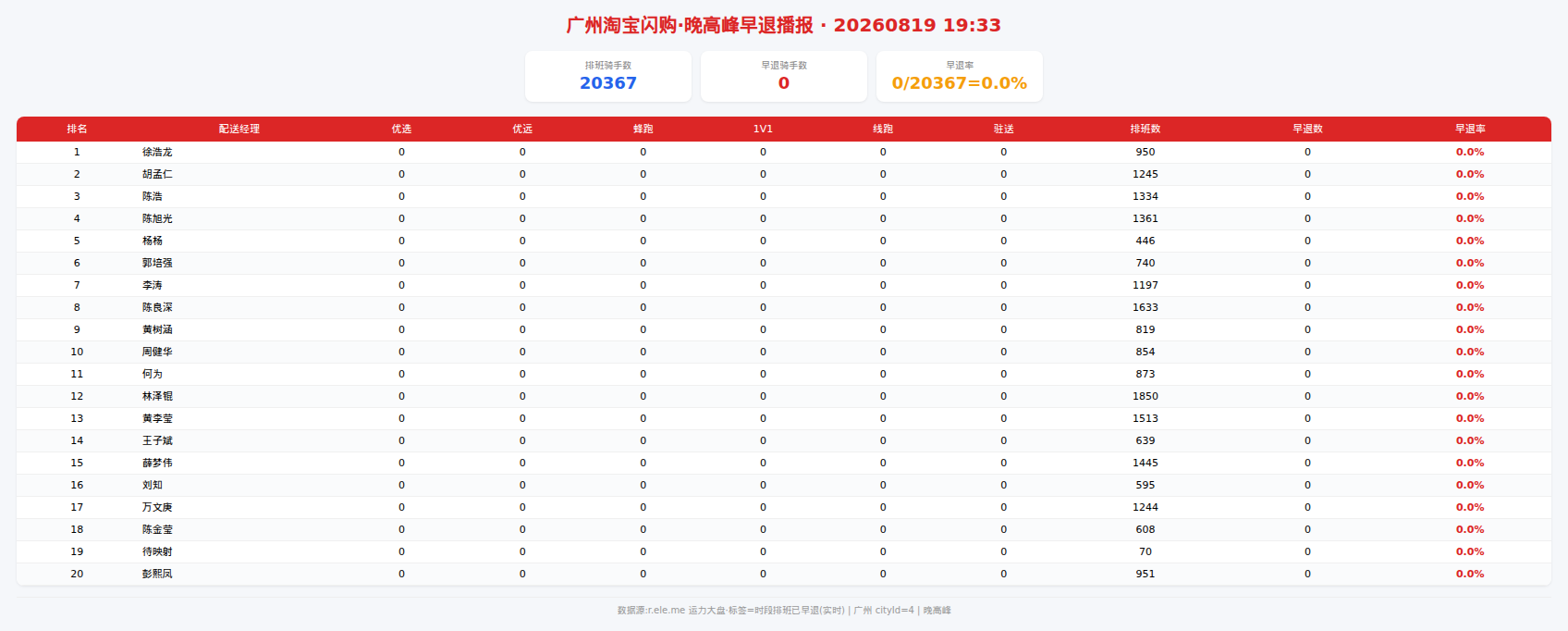Click 排班数 value 1513
The width and height of the screenshot is (1568, 631).
[1145, 418]
